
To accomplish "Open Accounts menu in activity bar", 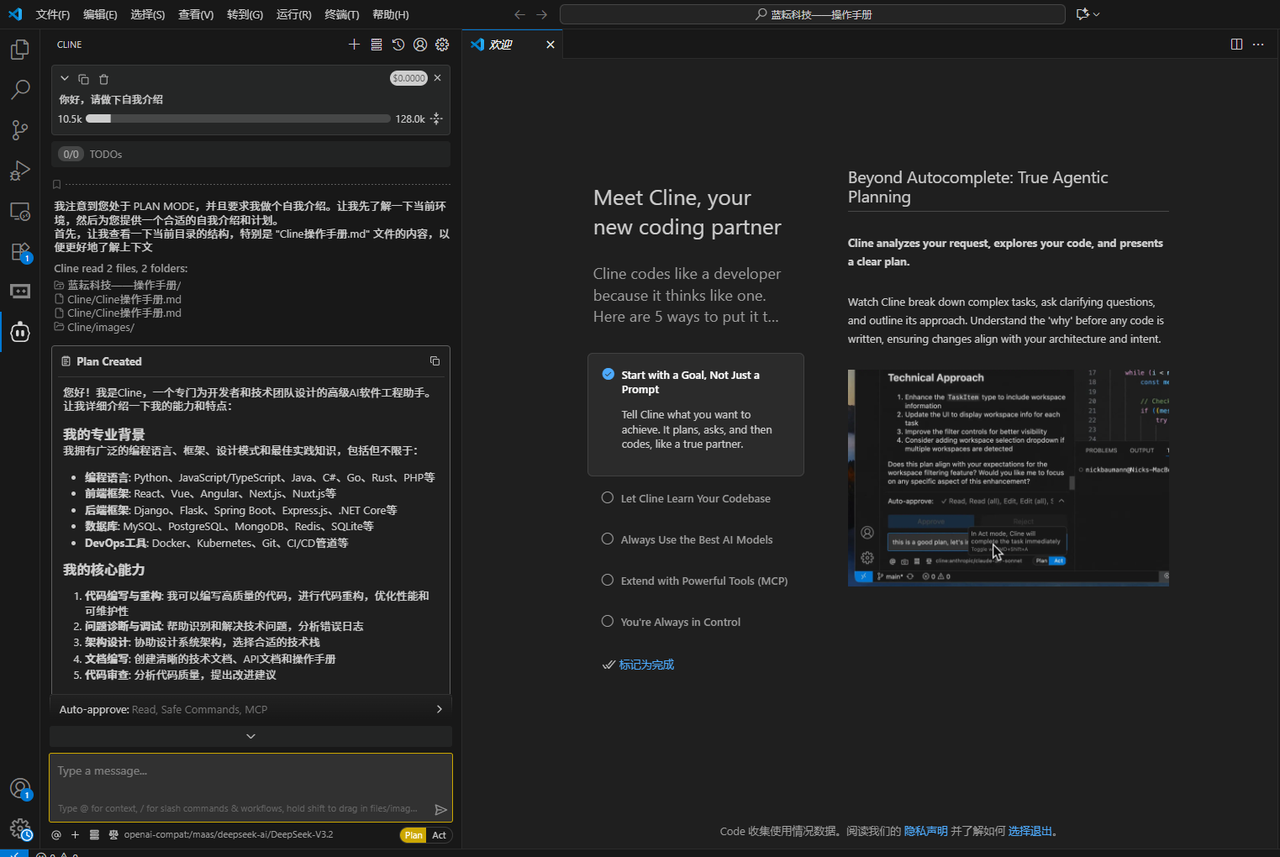I will click(x=20, y=789).
